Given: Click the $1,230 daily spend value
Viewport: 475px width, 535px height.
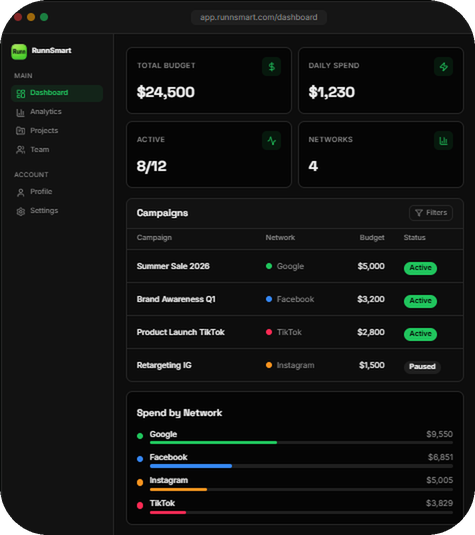Looking at the screenshot, I should (x=332, y=92).
